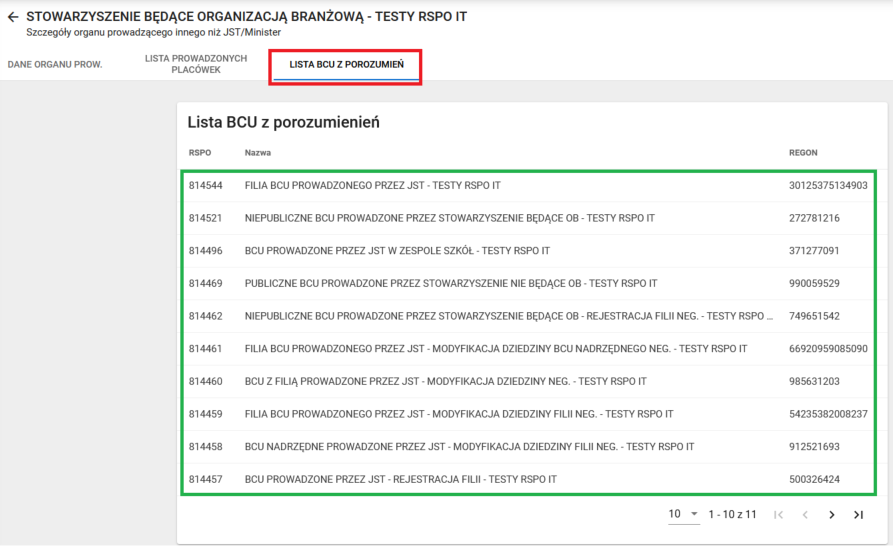Select row with REGON 54235382008237
Viewport: 893px width, 549px height.
click(828, 414)
